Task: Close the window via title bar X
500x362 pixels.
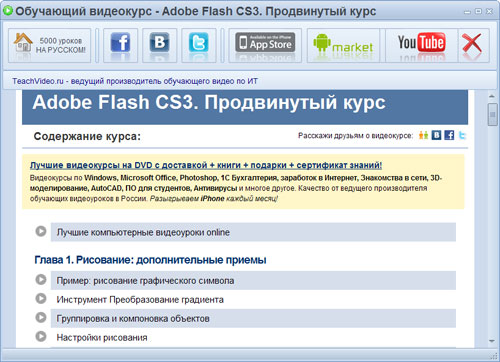Action: (x=489, y=12)
